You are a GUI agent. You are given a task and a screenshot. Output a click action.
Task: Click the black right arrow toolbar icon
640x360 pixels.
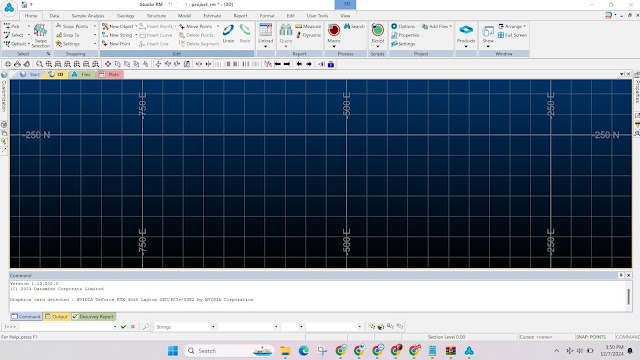click(287, 64)
